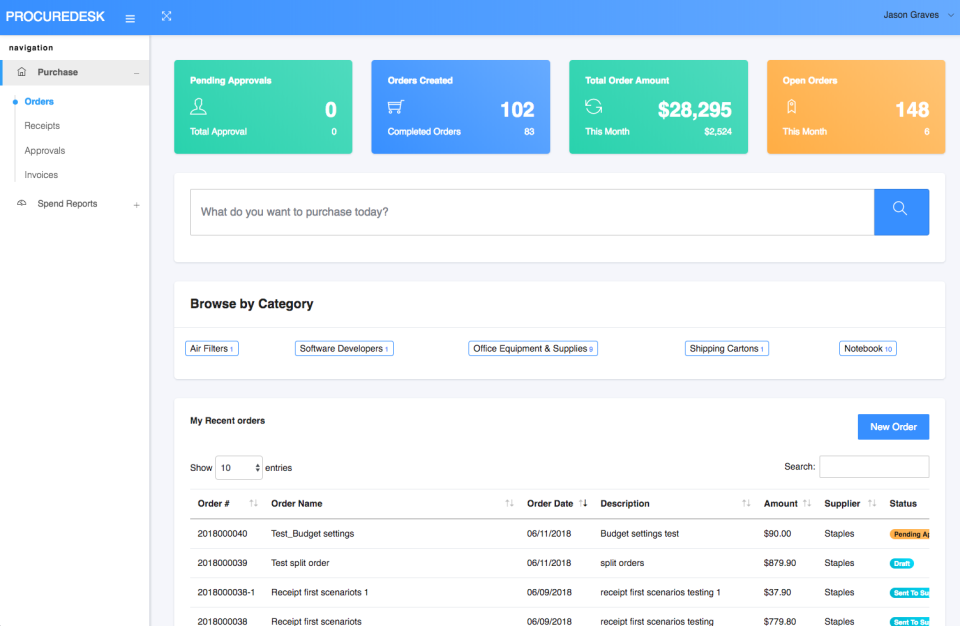Image resolution: width=960 pixels, height=626 pixels.
Task: Toggle sorting on the Supplier column
Action: (871, 503)
